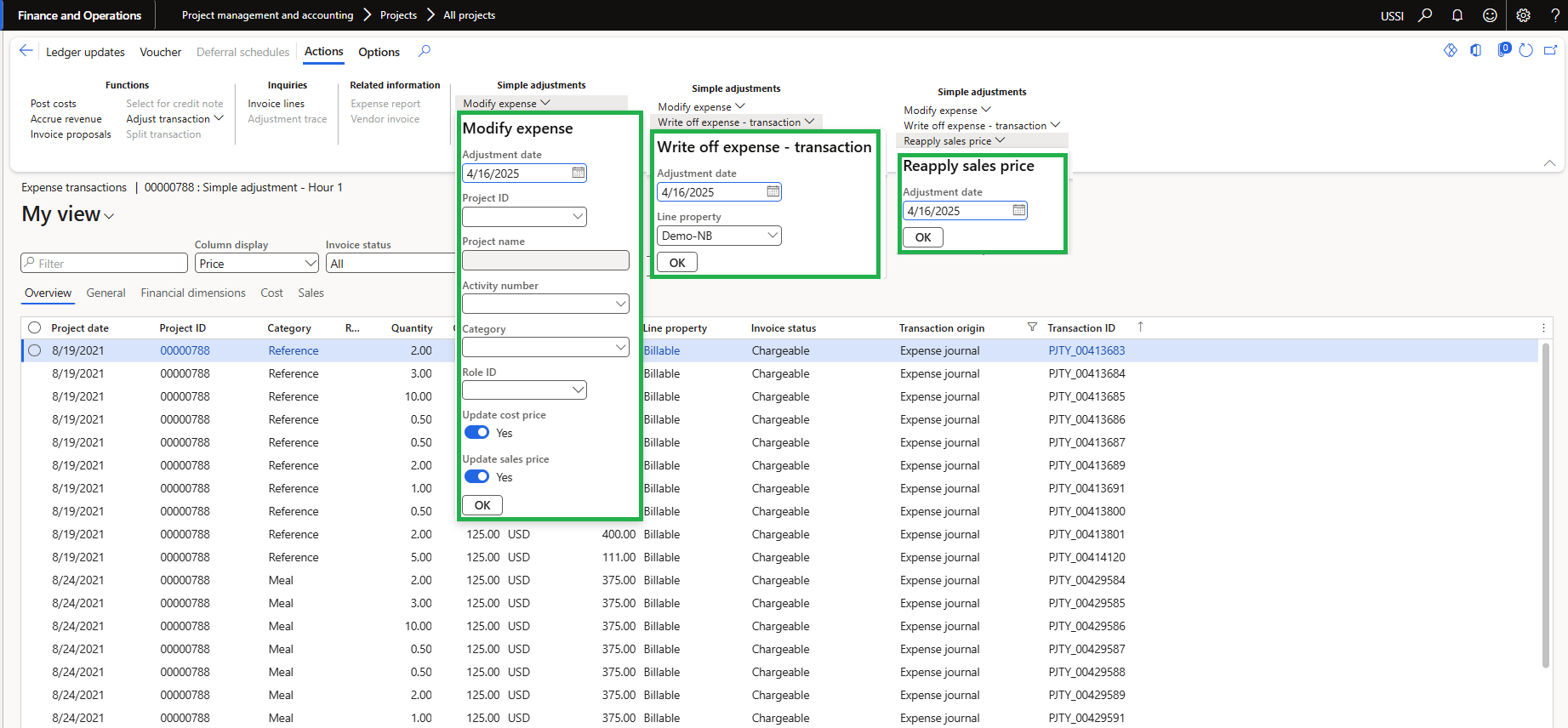The width and height of the screenshot is (1568, 728).
Task: Select the first row radio button
Action: 35,350
